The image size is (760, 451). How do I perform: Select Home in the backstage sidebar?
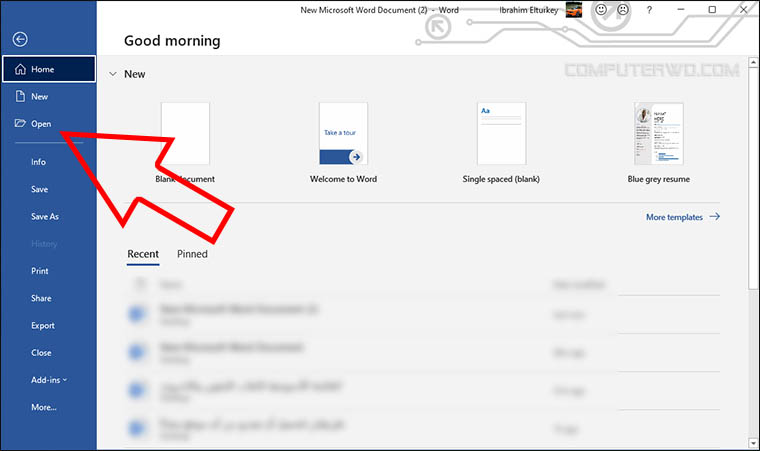pyautogui.click(x=49, y=69)
